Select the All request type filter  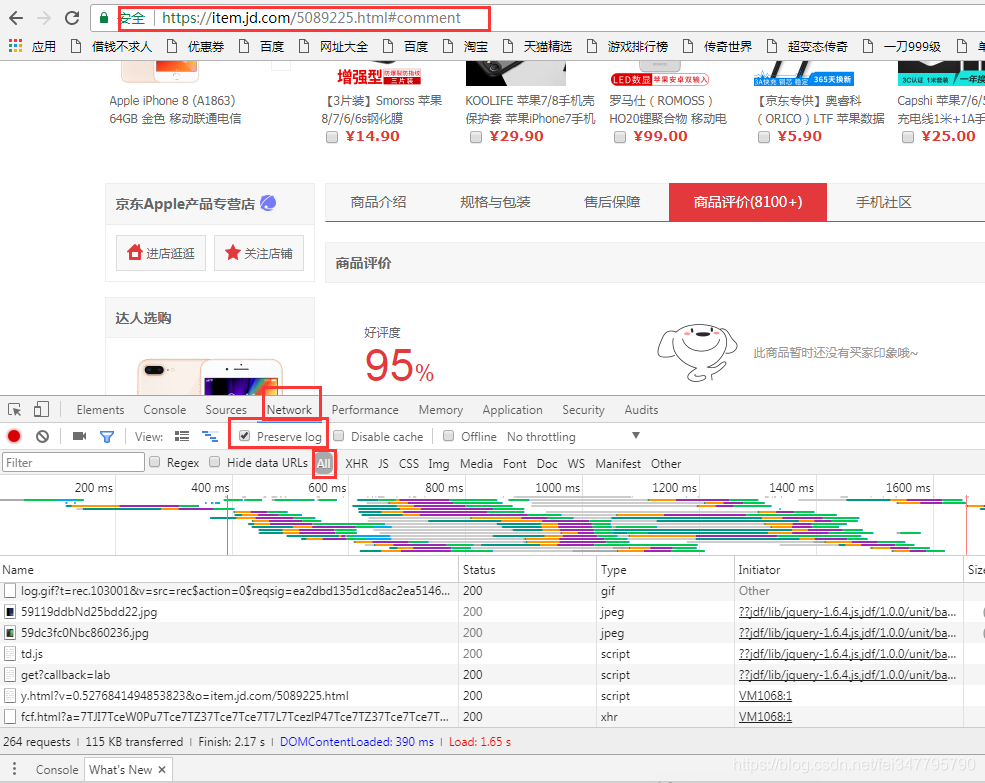click(x=324, y=463)
